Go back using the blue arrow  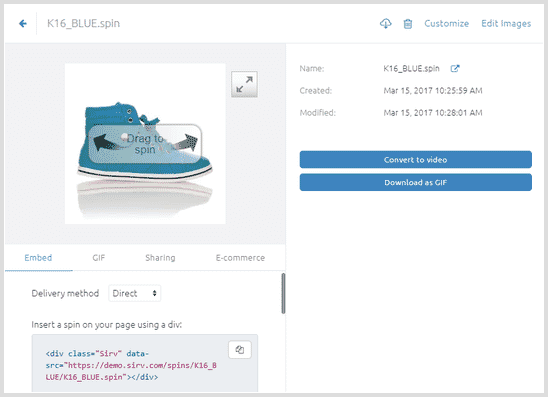23,23
